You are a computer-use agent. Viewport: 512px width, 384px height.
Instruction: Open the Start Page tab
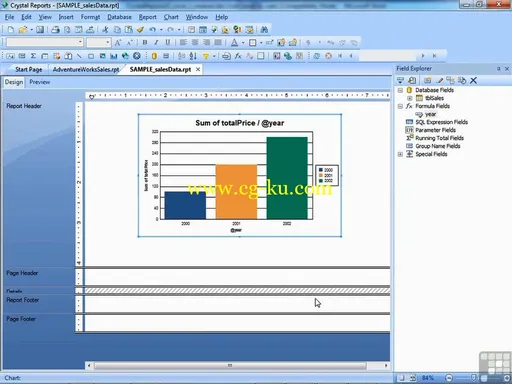[28, 69]
